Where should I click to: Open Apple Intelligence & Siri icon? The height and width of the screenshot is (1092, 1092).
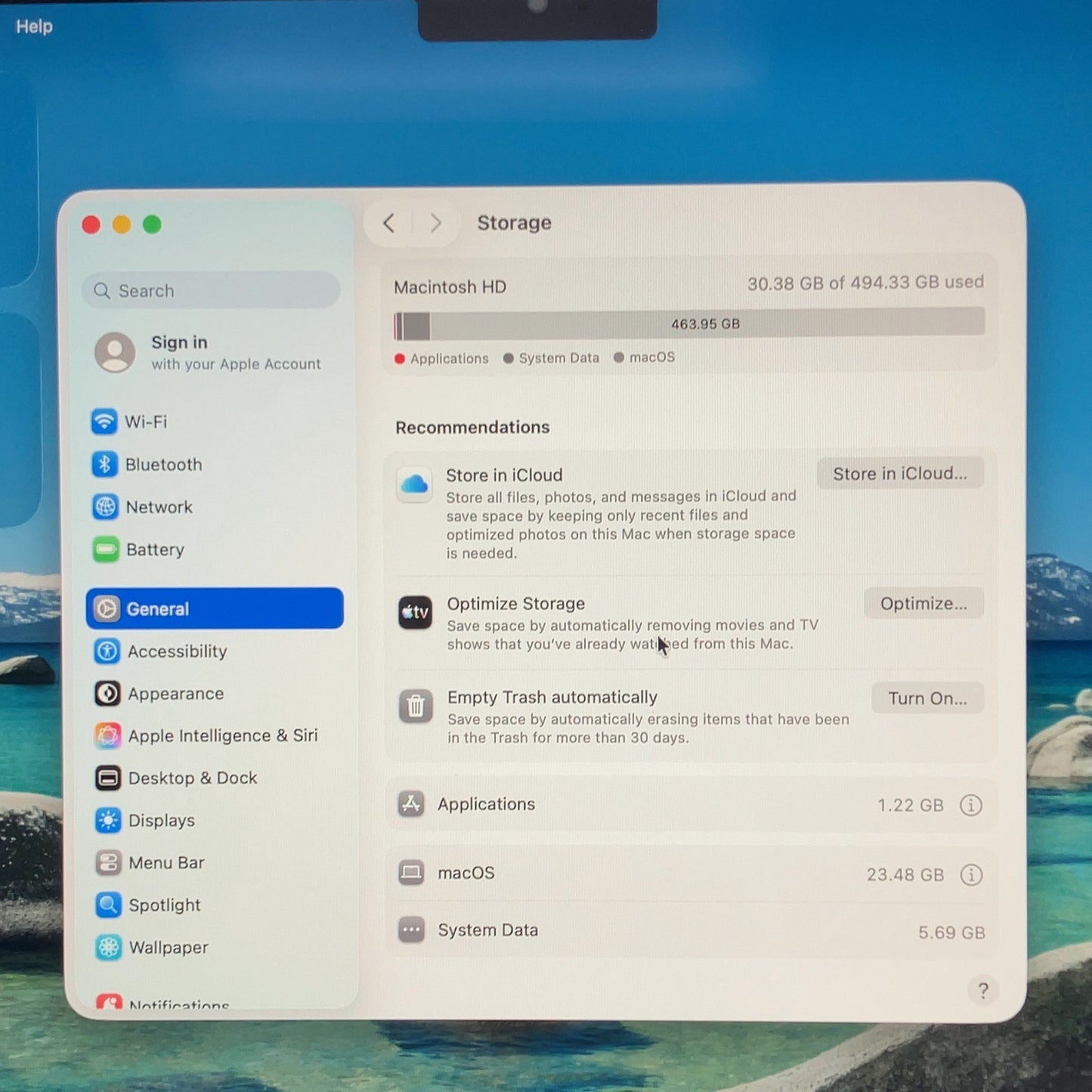108,735
